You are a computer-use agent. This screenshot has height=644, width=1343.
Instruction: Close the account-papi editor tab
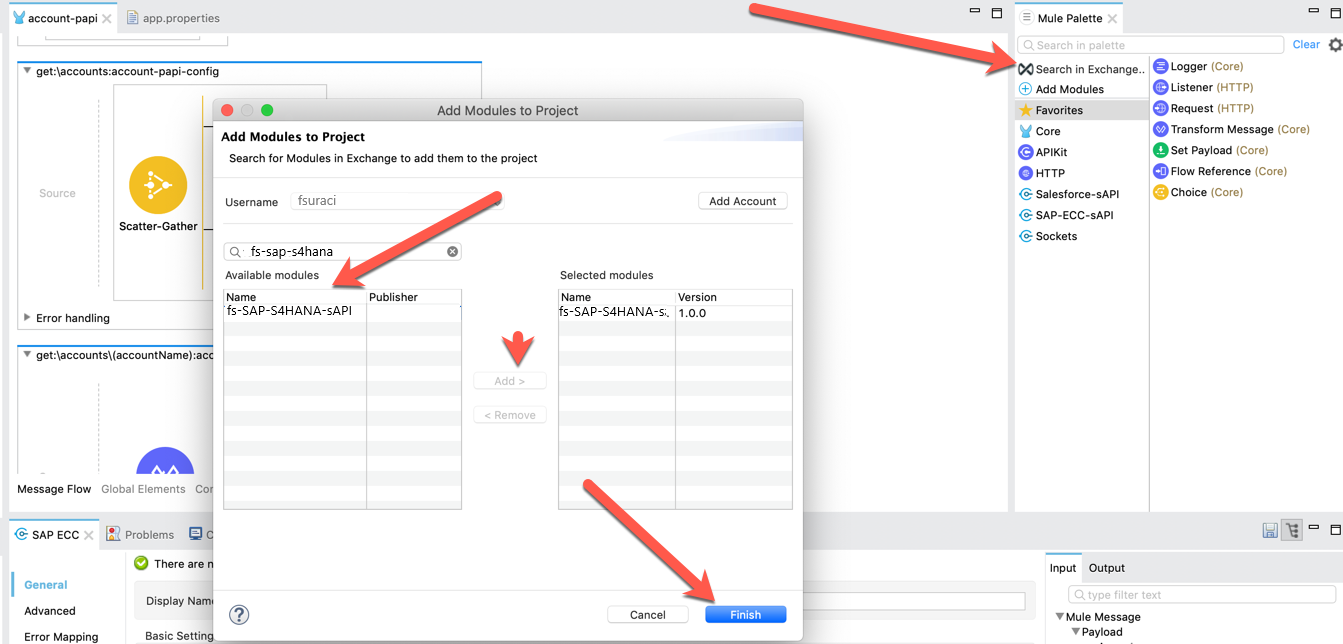106,18
